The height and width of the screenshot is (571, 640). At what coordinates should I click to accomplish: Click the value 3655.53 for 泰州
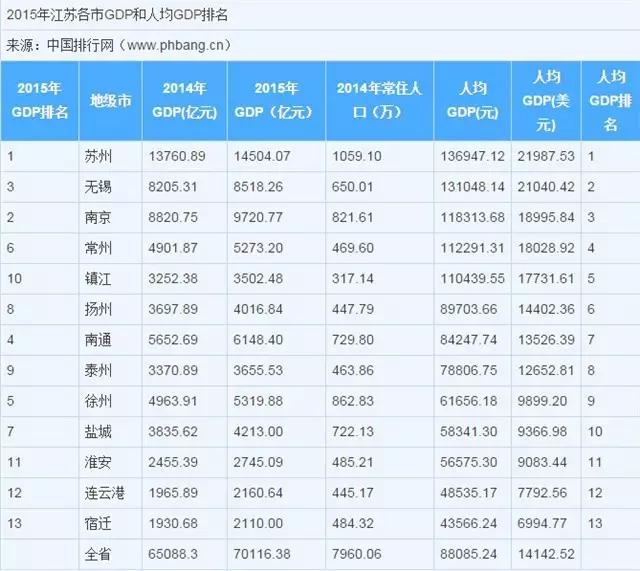coord(258,370)
